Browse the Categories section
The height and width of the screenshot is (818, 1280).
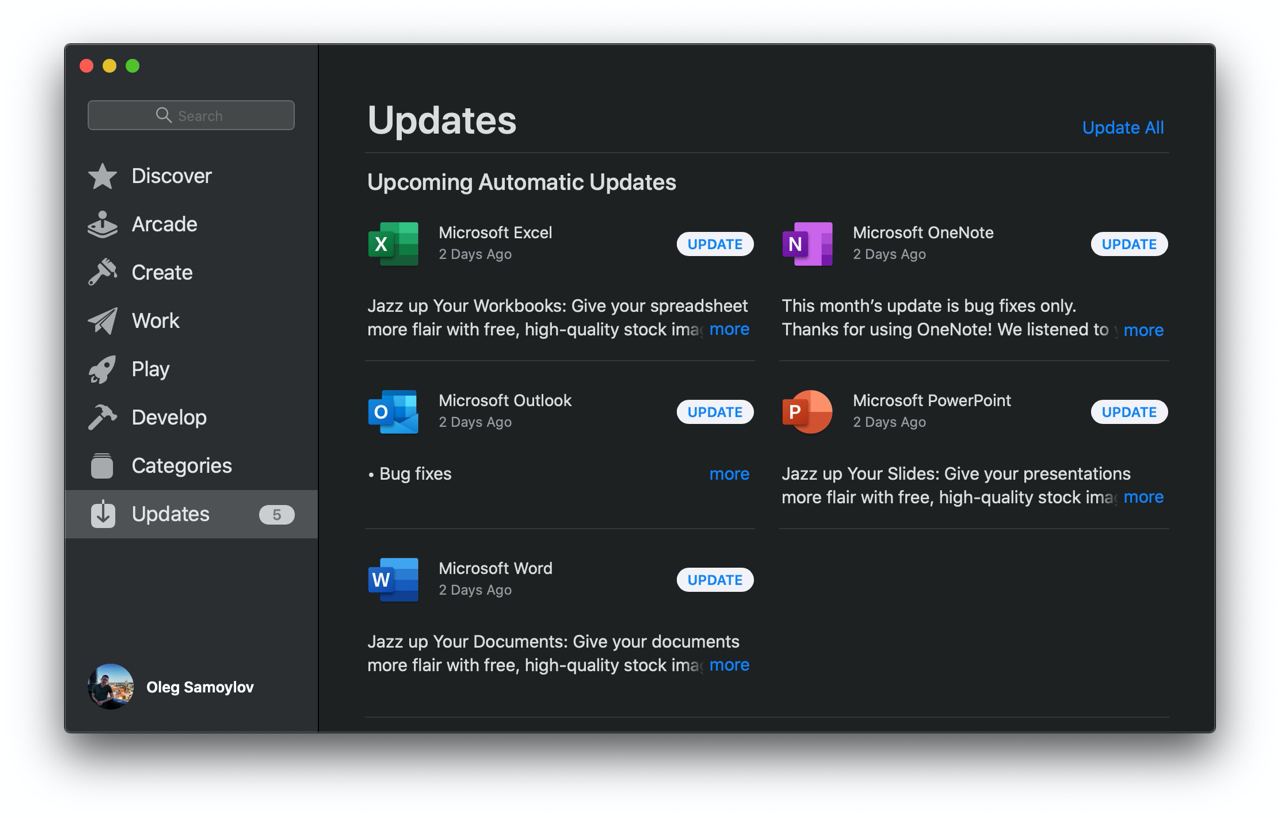[191, 465]
